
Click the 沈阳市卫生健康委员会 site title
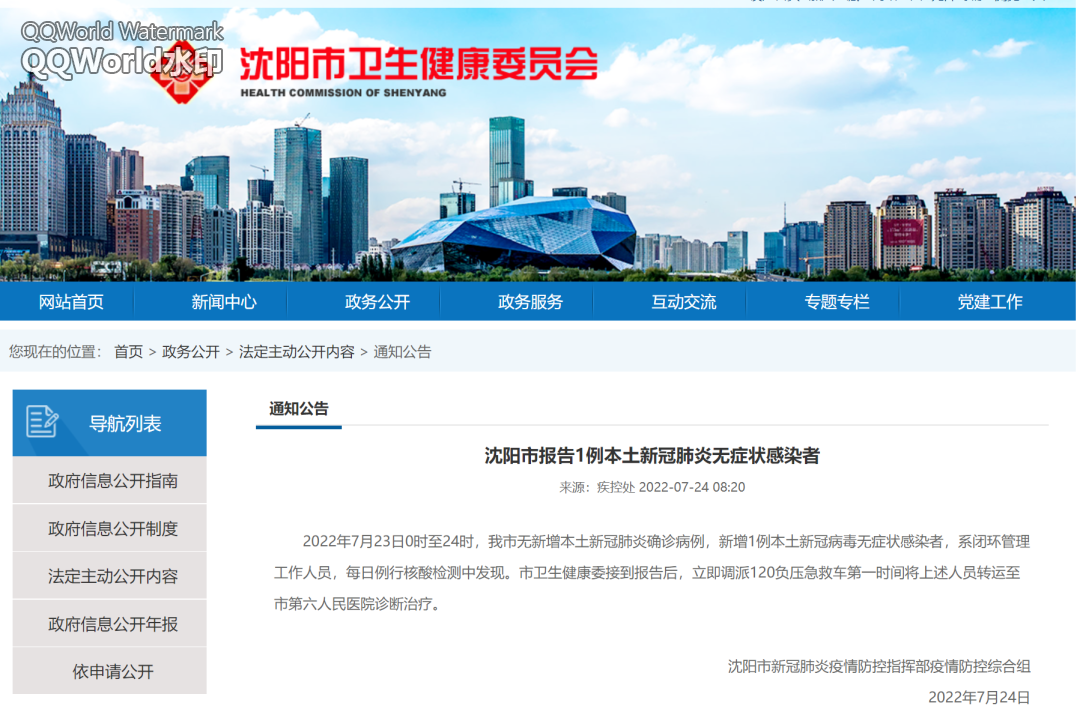pyautogui.click(x=418, y=65)
